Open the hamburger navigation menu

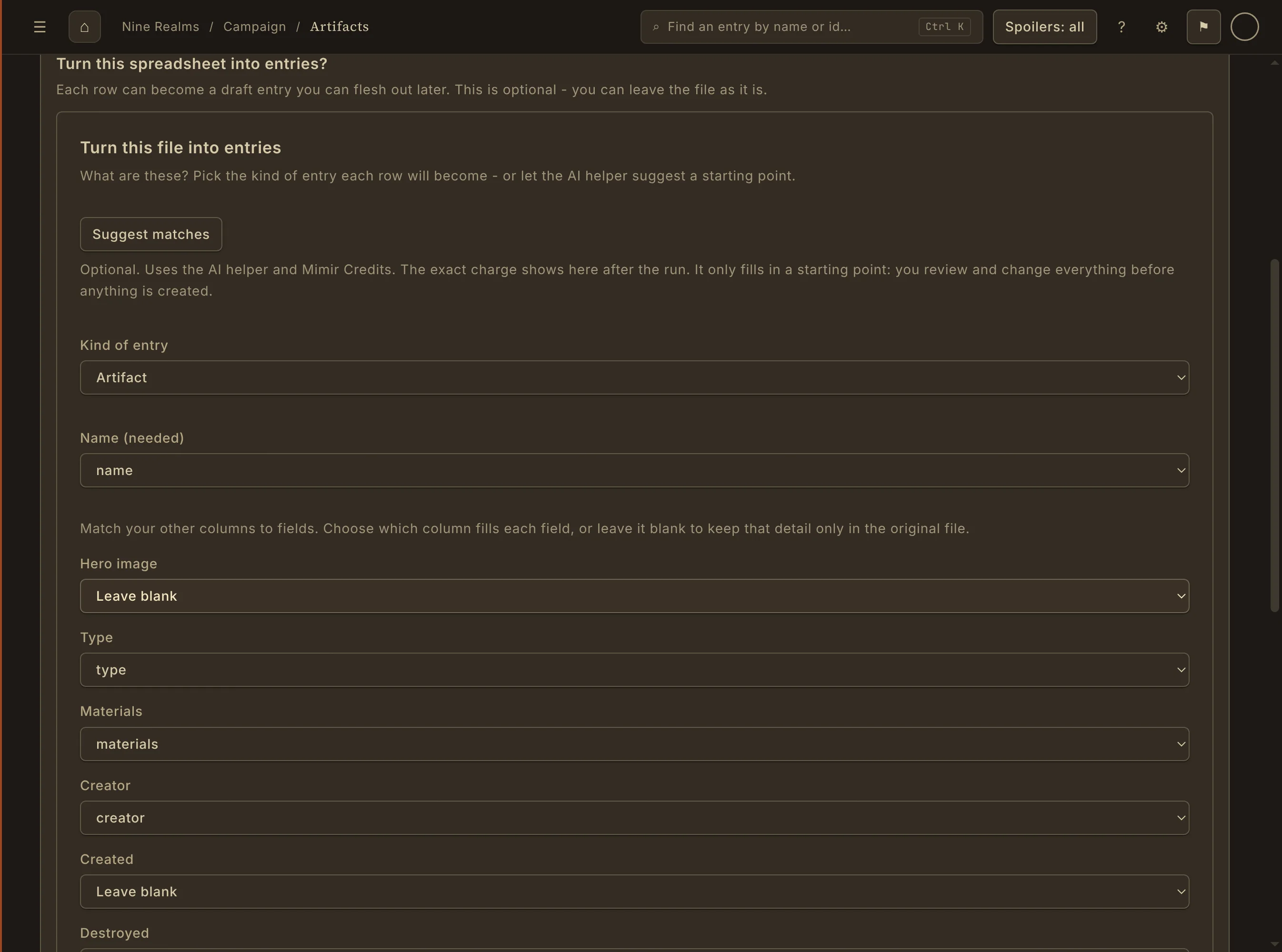pos(40,27)
